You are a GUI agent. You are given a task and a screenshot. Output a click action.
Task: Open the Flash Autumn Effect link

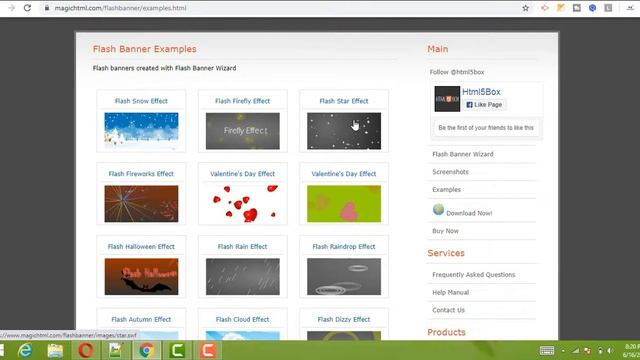pos(141,319)
